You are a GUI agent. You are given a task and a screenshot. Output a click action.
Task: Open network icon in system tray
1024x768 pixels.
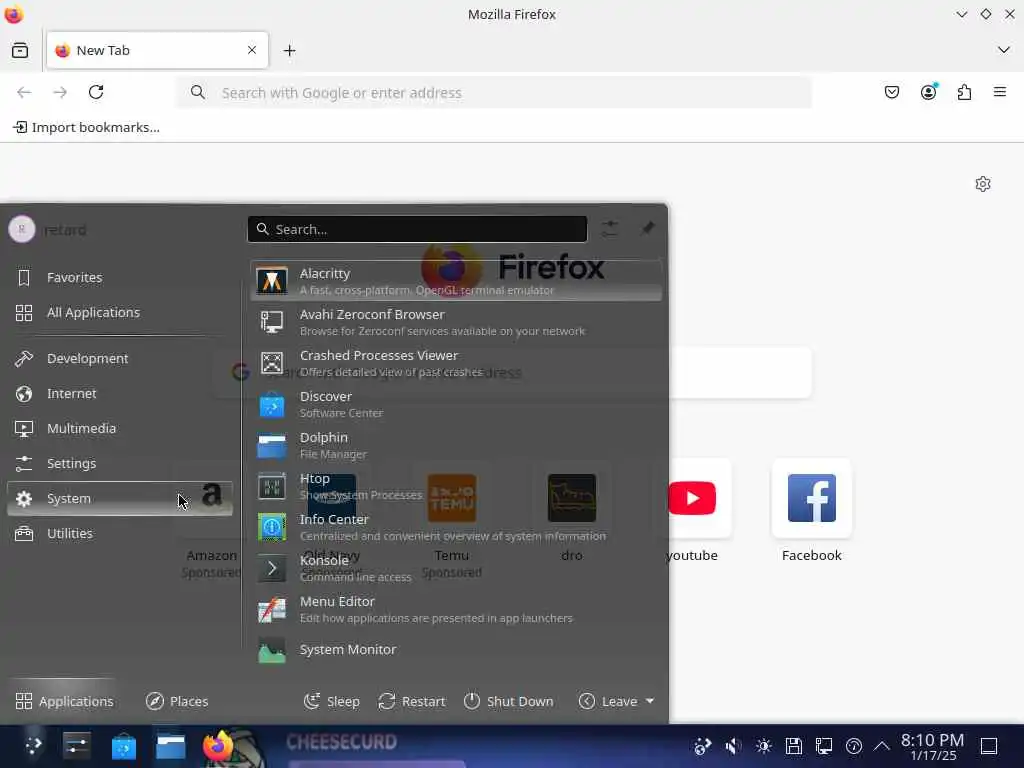824,746
